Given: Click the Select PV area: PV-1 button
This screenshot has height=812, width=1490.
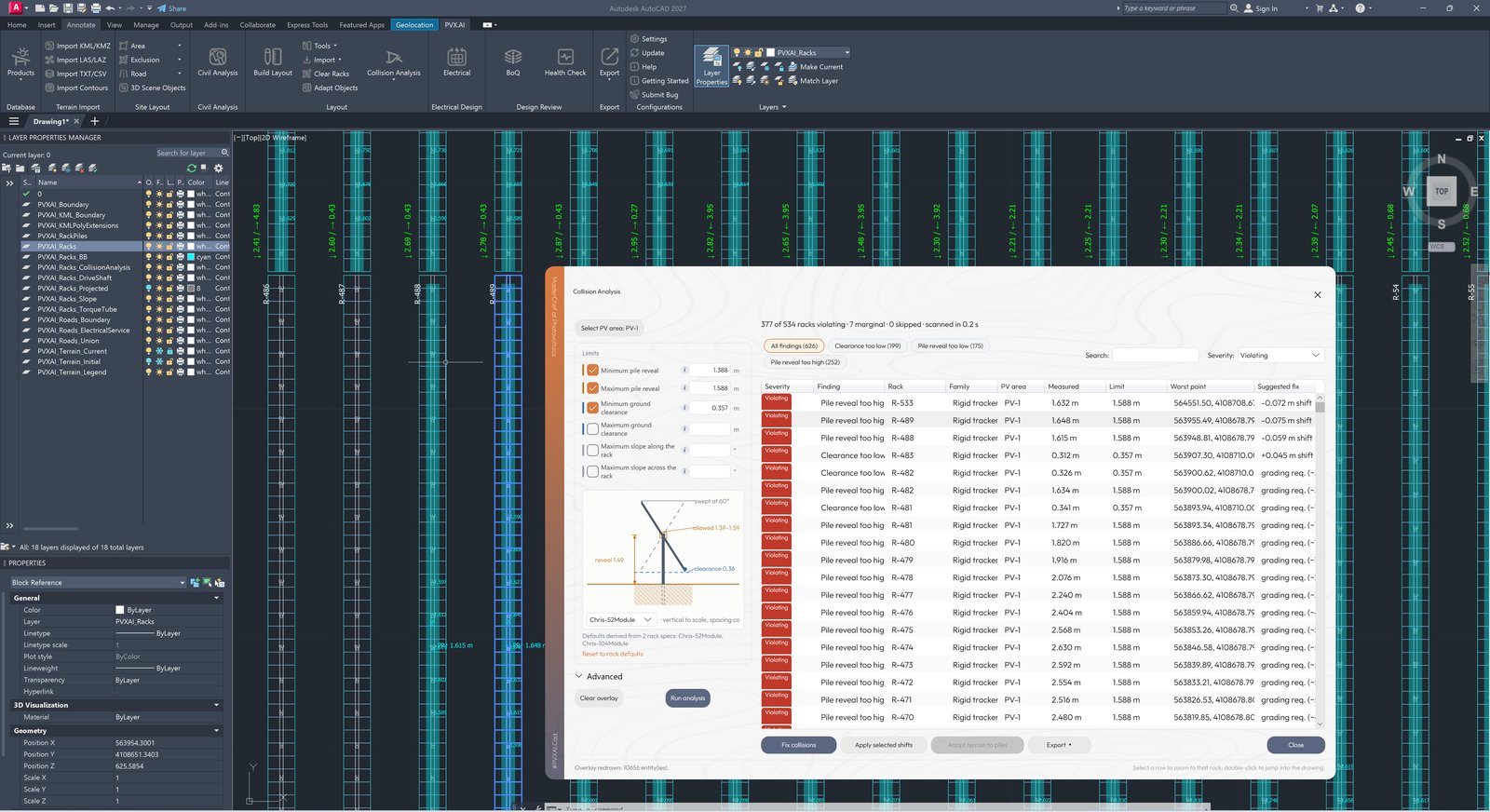Looking at the screenshot, I should tap(609, 328).
